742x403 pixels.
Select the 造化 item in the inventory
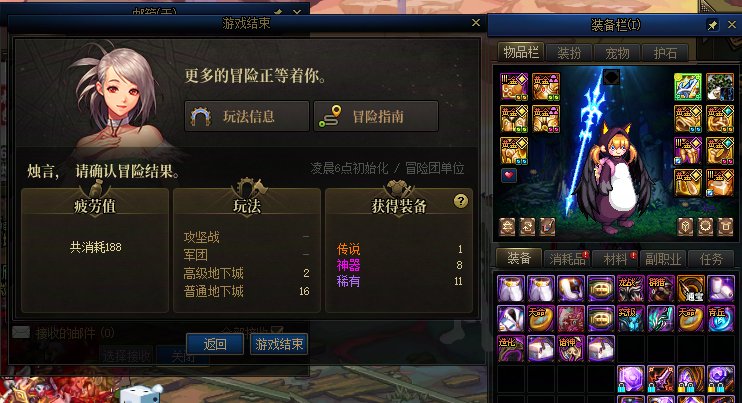click(511, 348)
